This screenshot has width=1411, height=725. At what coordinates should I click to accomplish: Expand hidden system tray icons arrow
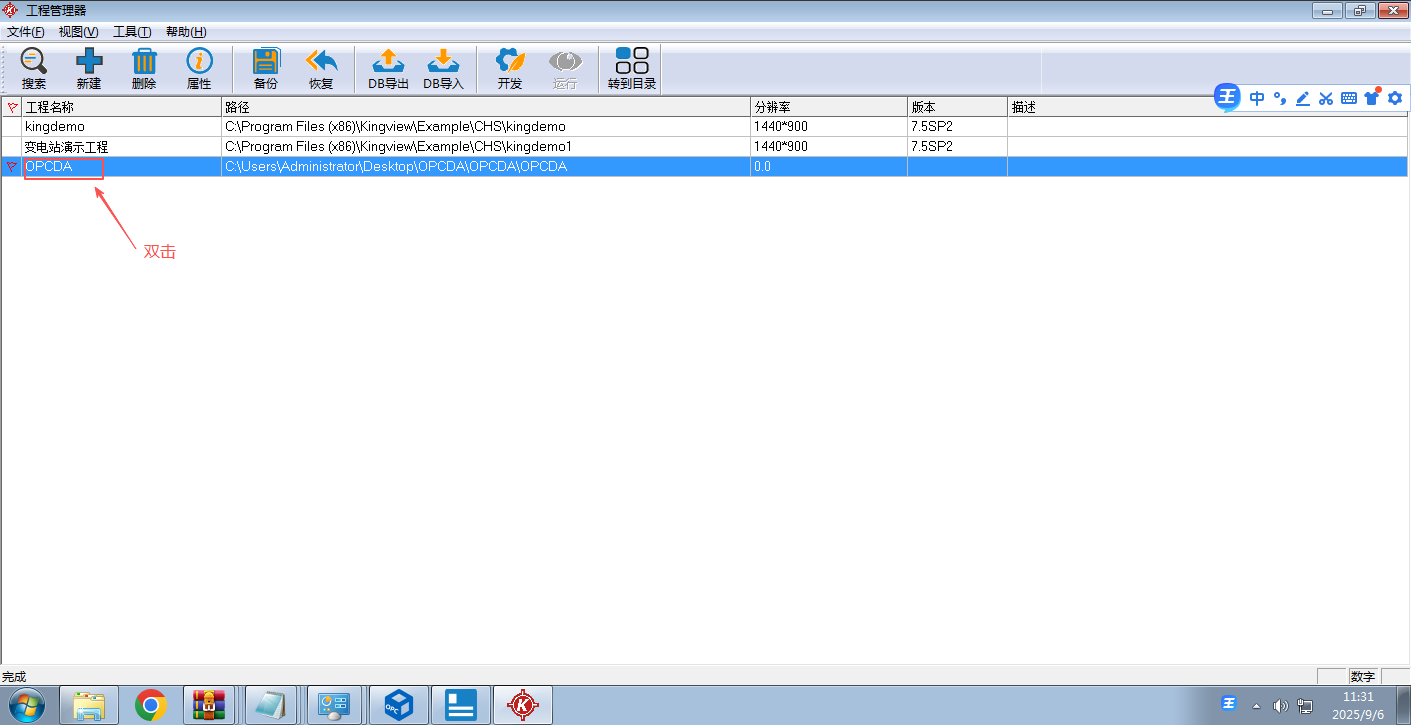point(1257,705)
